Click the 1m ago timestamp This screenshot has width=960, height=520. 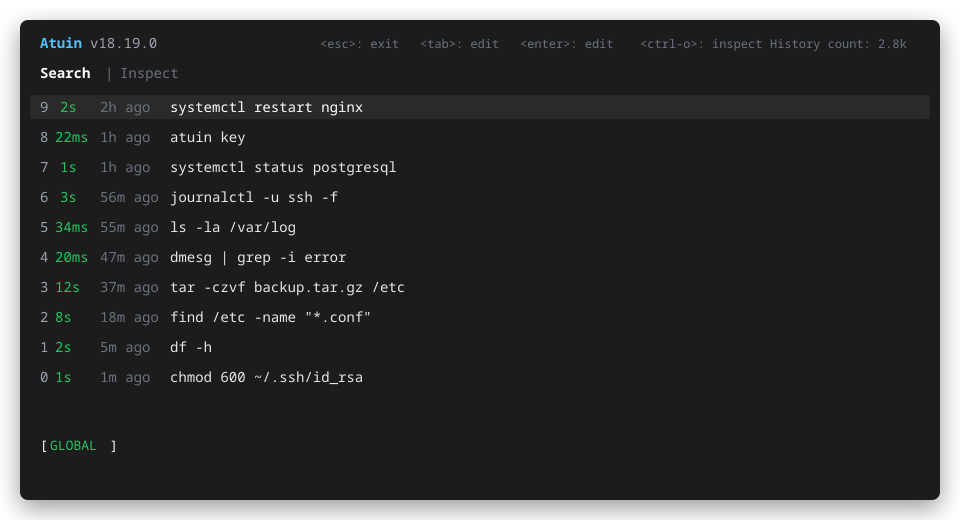[x=125, y=377]
